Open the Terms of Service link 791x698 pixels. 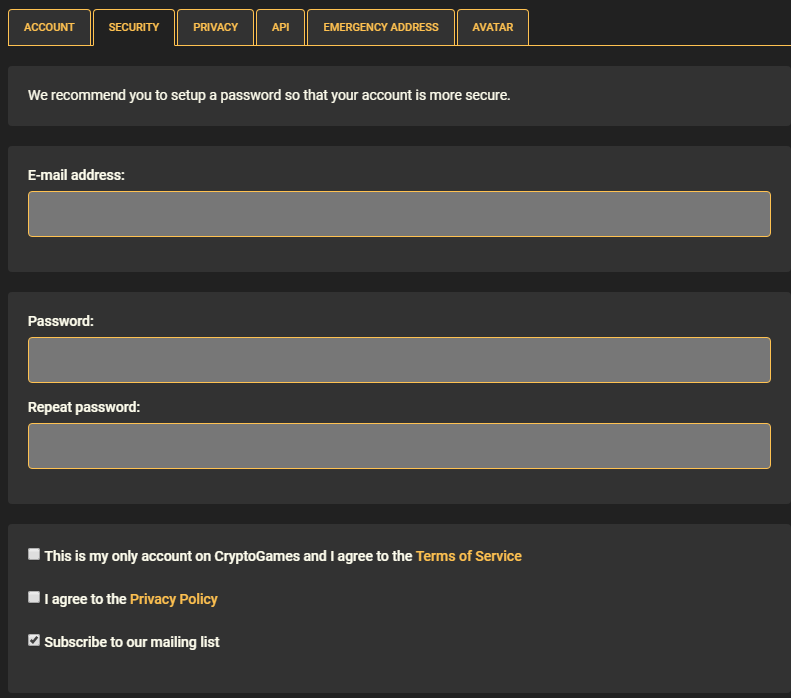coord(469,556)
